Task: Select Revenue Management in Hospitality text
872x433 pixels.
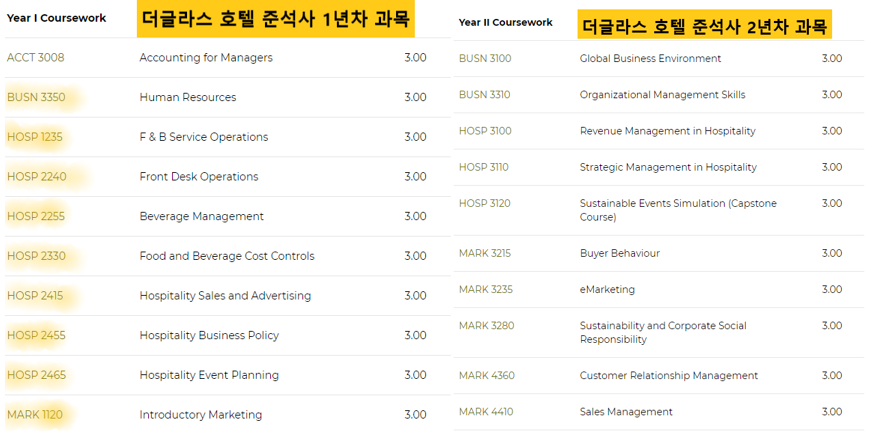Action: pyautogui.click(x=668, y=131)
